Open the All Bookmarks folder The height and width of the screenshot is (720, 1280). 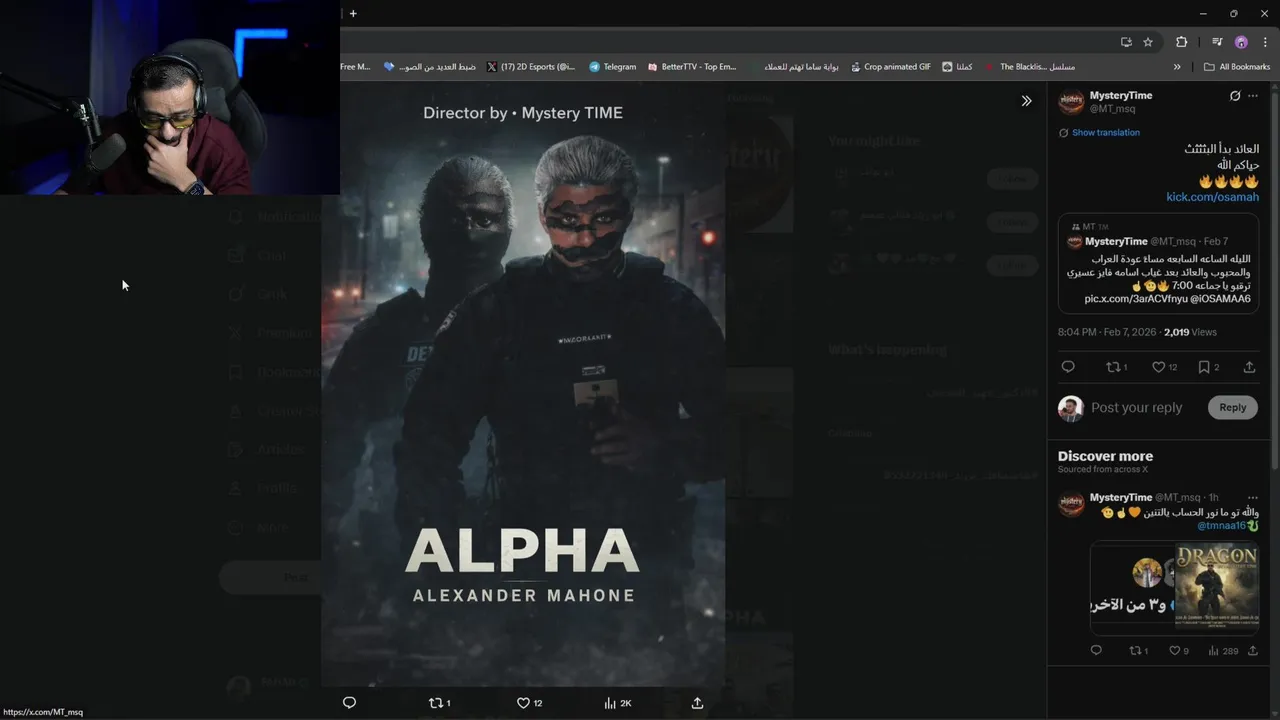tap(1237, 67)
